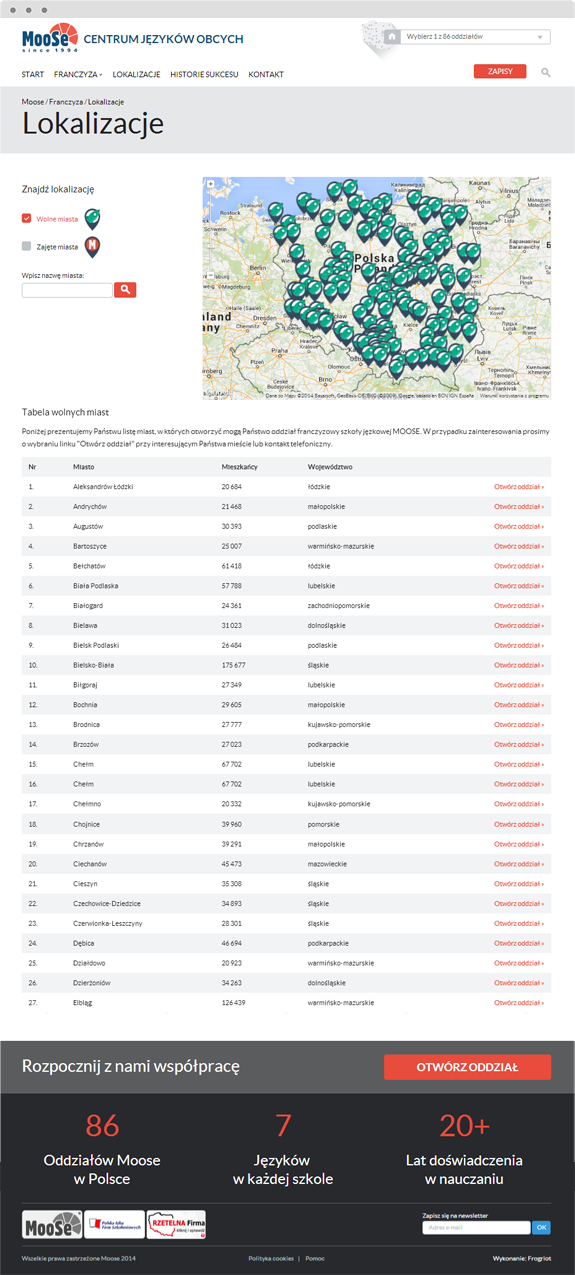The width and height of the screenshot is (575, 1275).
Task: Navigate to KONTAKT
Action: pos(266,75)
